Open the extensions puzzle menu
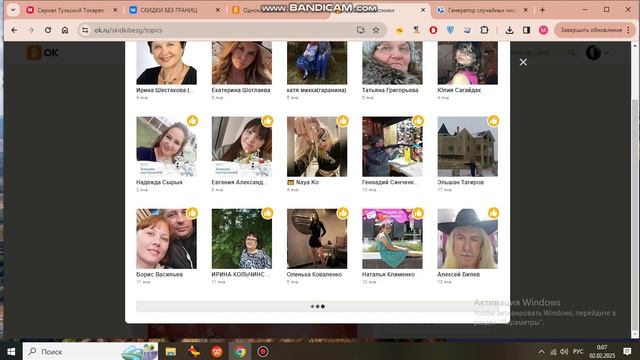The height and width of the screenshot is (360, 640). (x=484, y=30)
